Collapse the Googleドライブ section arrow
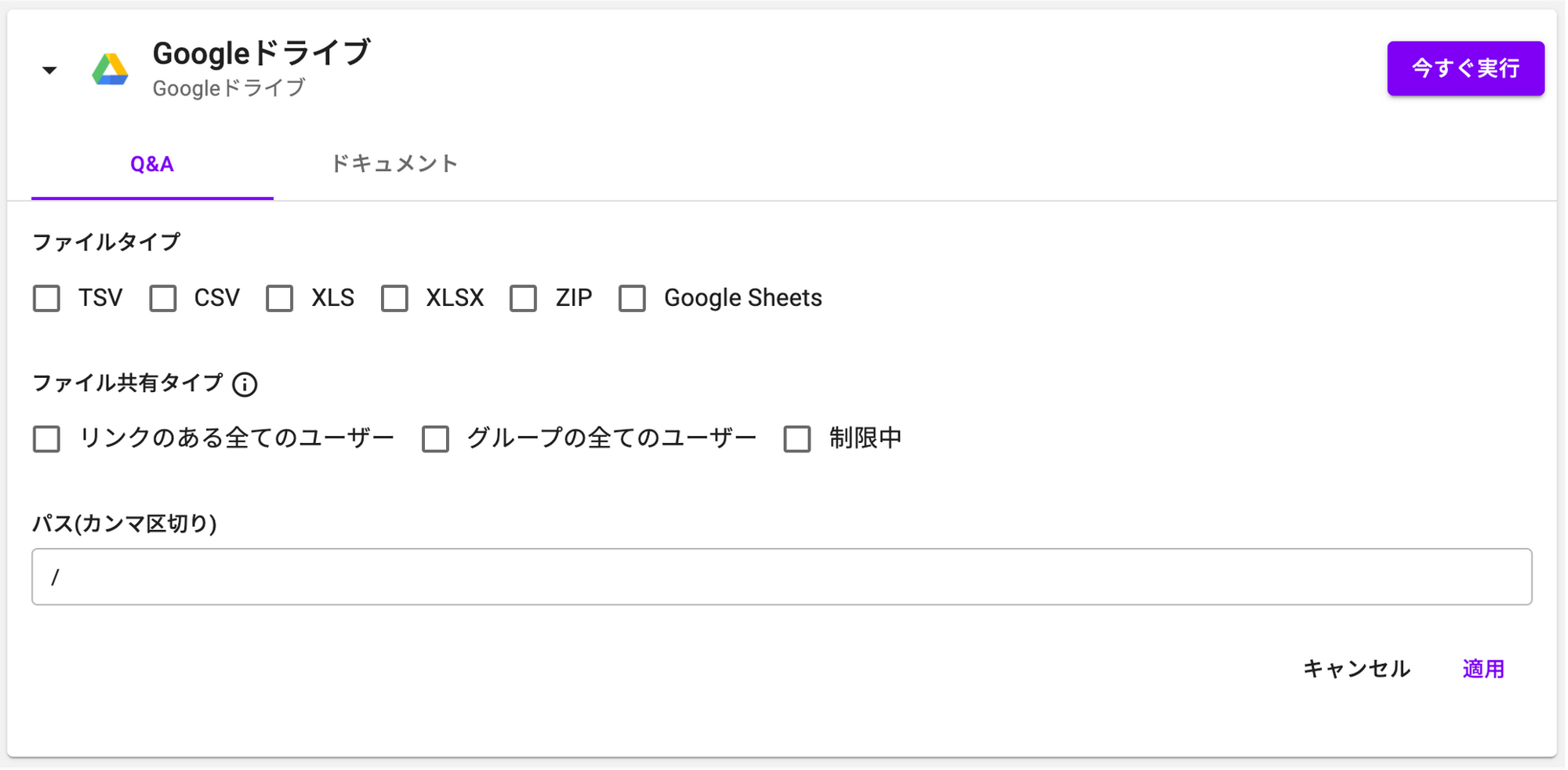Viewport: 1568px width, 770px height. [x=49, y=71]
